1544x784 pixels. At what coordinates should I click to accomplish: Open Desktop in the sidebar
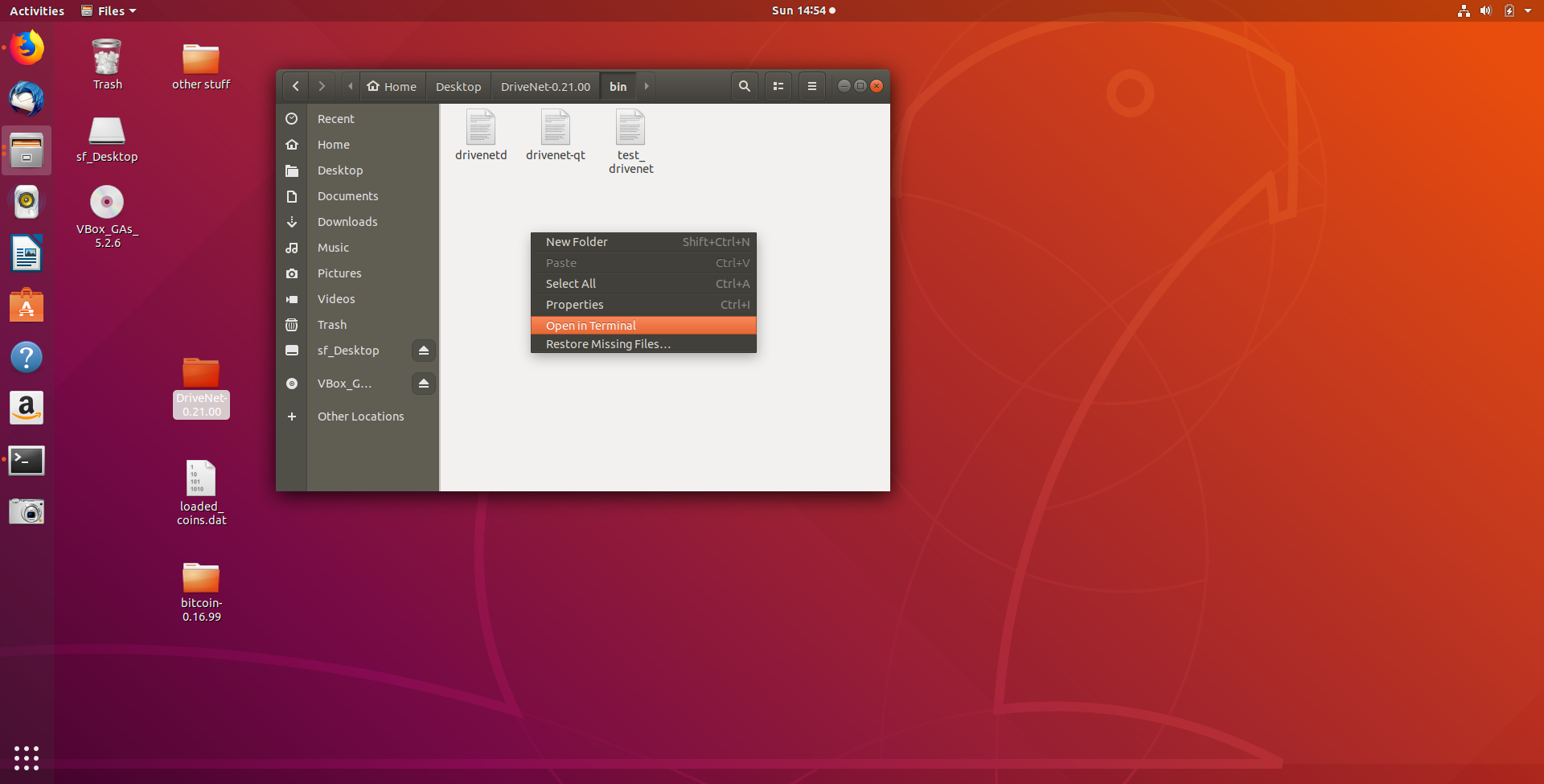point(358,170)
